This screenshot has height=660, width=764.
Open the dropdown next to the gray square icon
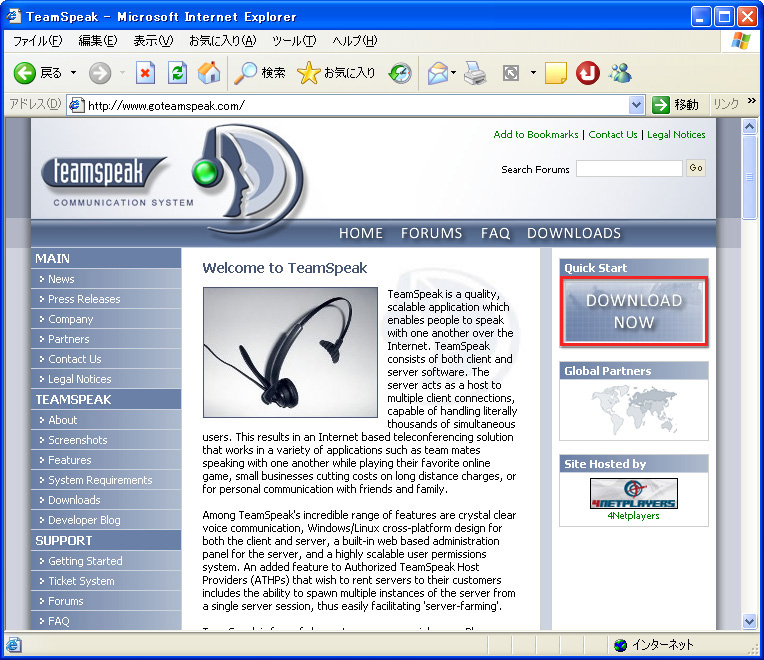[x=533, y=73]
